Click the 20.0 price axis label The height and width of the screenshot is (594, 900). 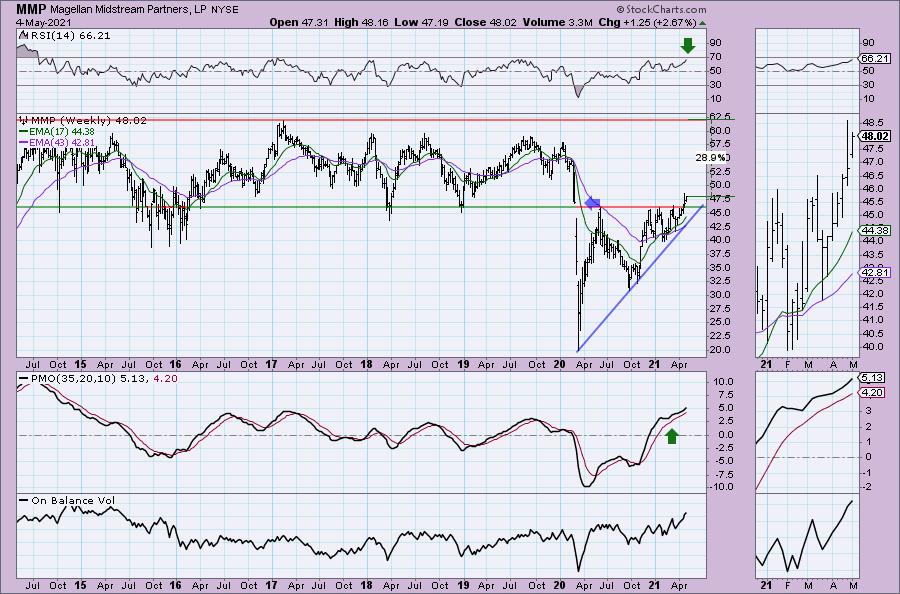pos(720,350)
